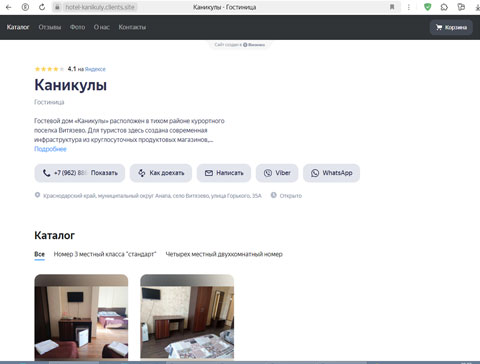Screen dimensions: 480x364
Task: Show the phone number +7 (962)
Action: 80,173
